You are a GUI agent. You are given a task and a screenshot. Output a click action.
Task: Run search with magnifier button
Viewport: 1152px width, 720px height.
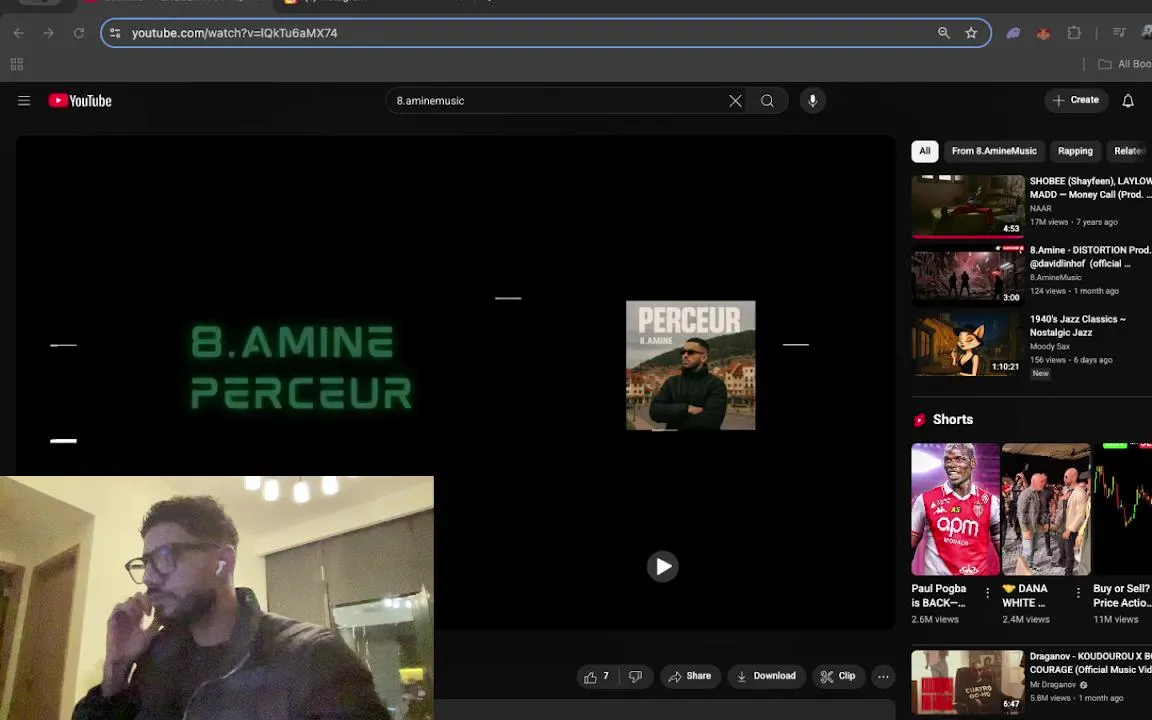point(767,101)
